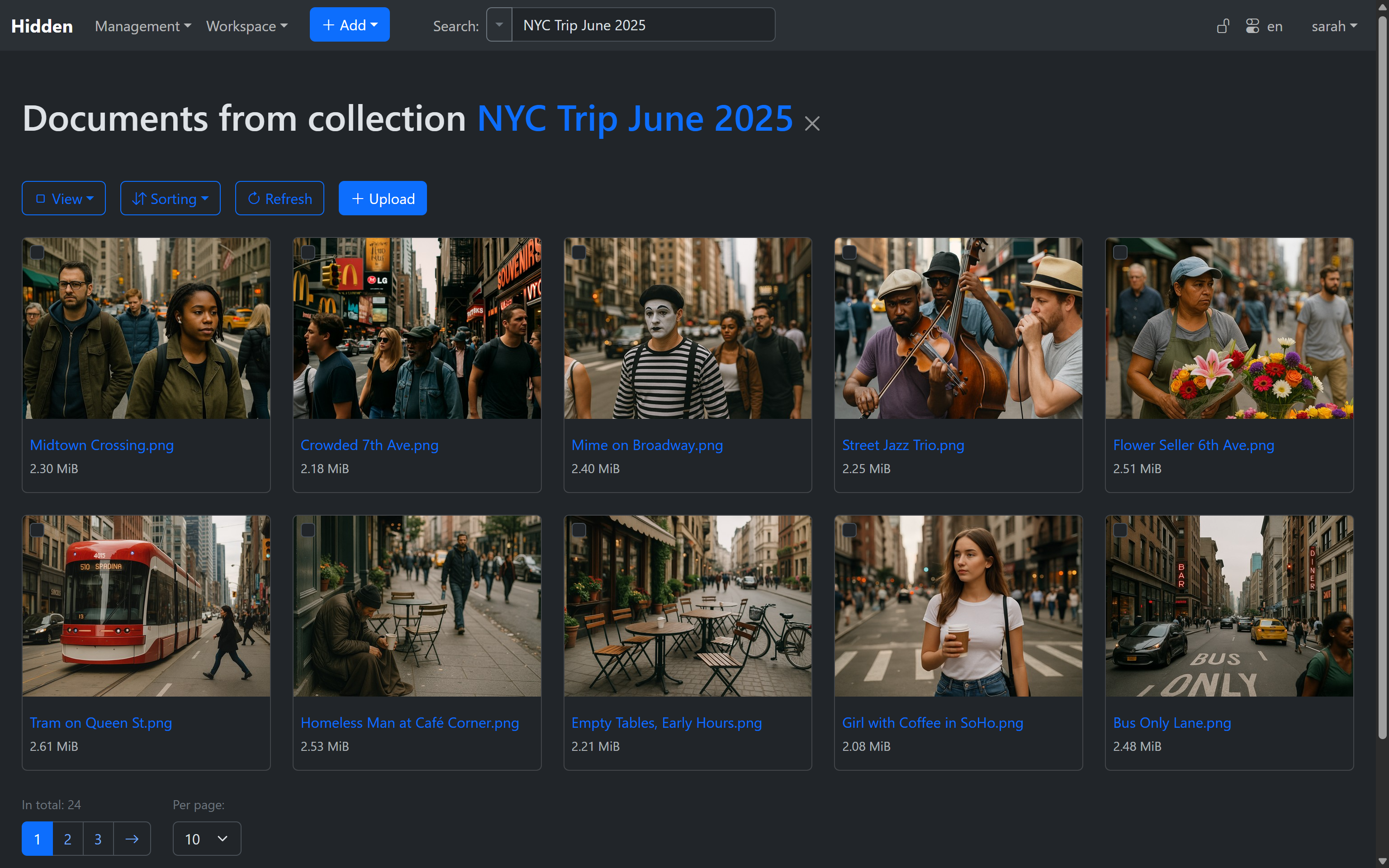Screen dimensions: 1389x868
Task: Check the Bus Only Lane.png checkbox
Action: pos(1120,530)
